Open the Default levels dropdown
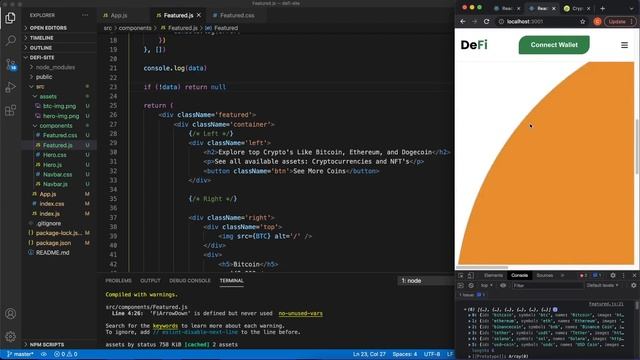This screenshot has width=640, height=360. point(602,286)
